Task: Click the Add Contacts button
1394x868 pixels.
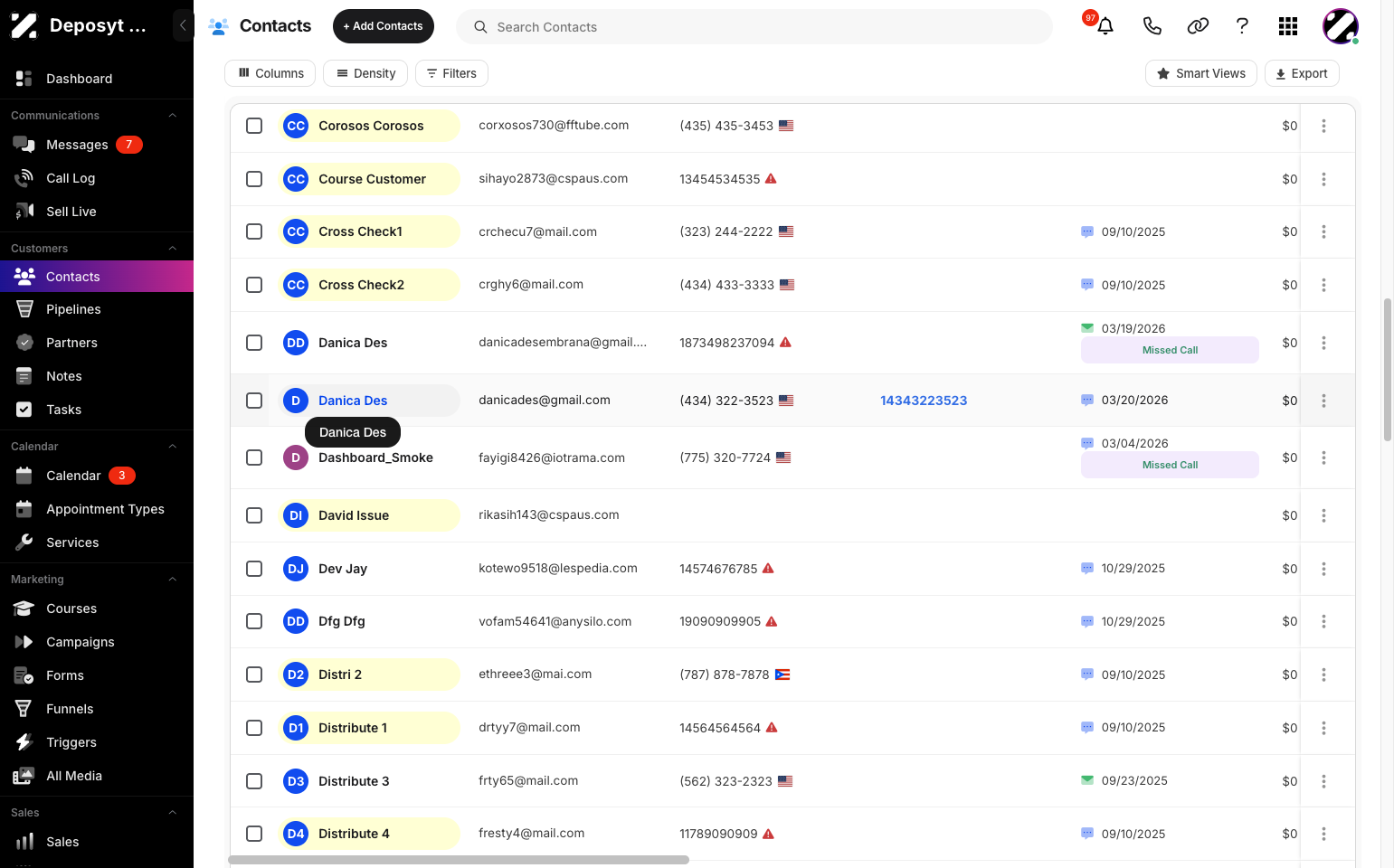Action: (384, 26)
